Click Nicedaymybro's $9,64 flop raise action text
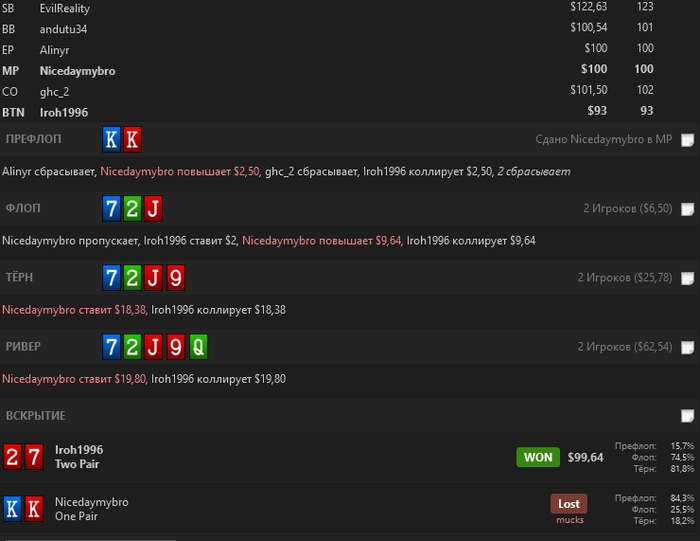700x541 pixels. coord(322,241)
